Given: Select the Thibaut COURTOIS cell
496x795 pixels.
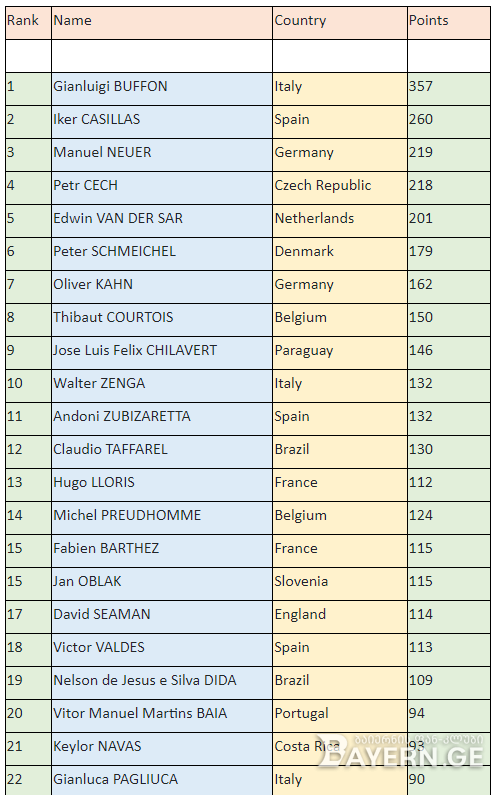Looking at the screenshot, I should click(x=162, y=319).
